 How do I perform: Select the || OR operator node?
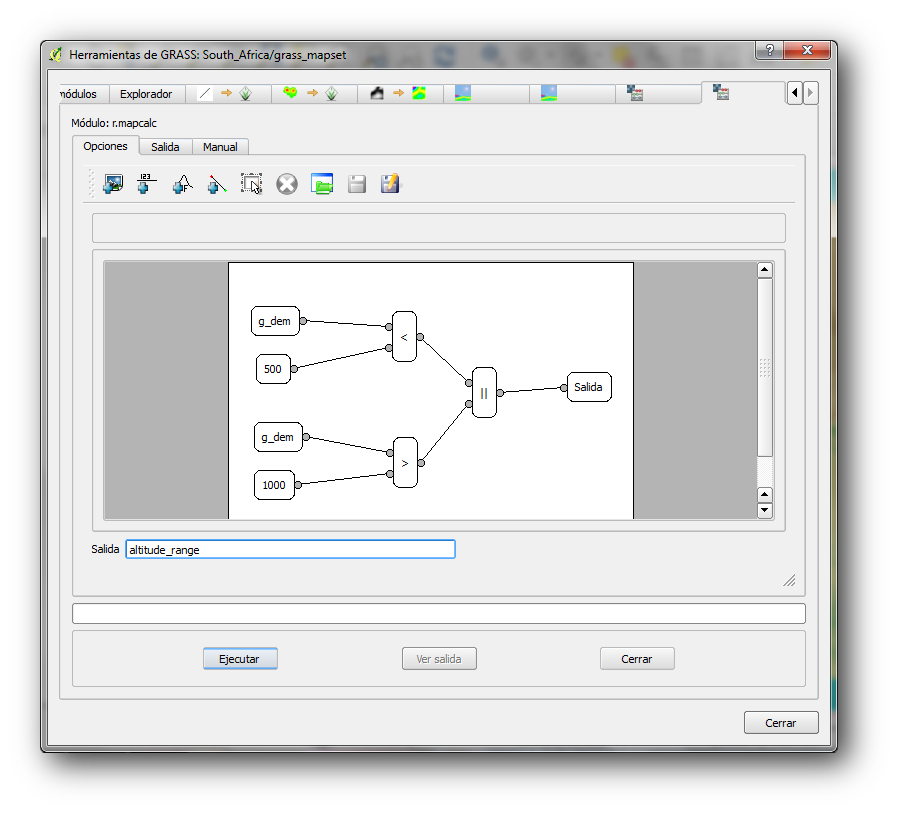485,393
